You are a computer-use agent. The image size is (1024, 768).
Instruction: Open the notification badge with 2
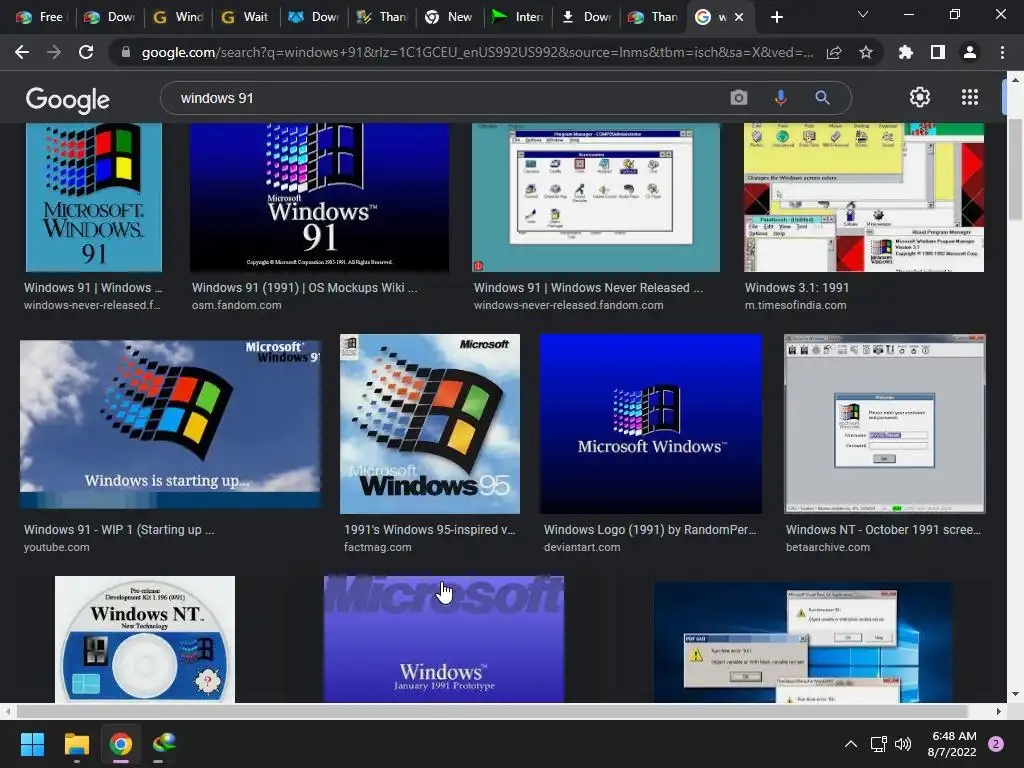(x=996, y=744)
